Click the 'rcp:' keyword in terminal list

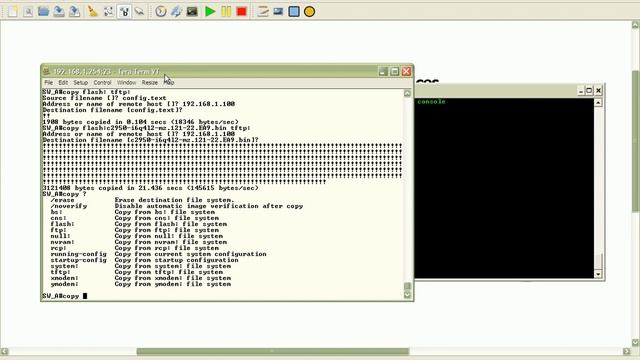[x=58, y=248]
